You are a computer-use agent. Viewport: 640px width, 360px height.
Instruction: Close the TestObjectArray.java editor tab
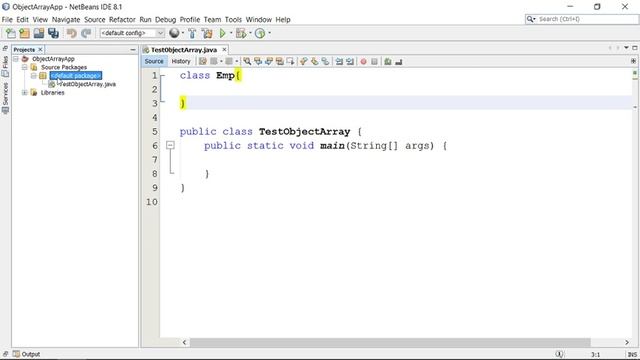(224, 49)
